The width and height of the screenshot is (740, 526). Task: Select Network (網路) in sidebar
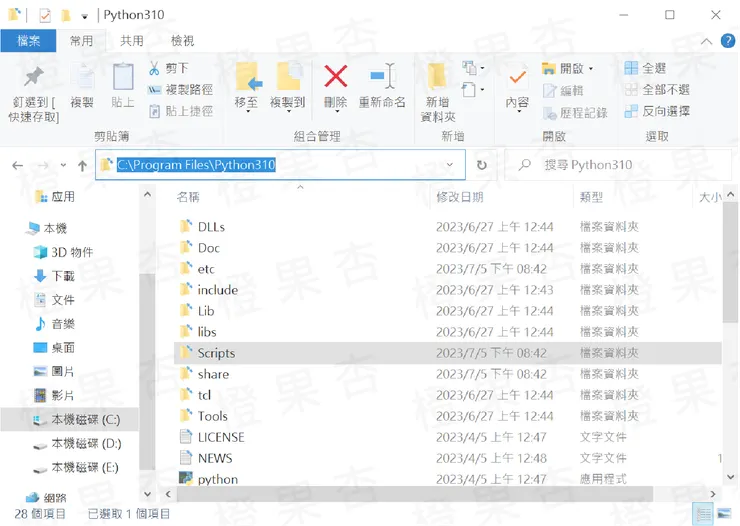46,498
